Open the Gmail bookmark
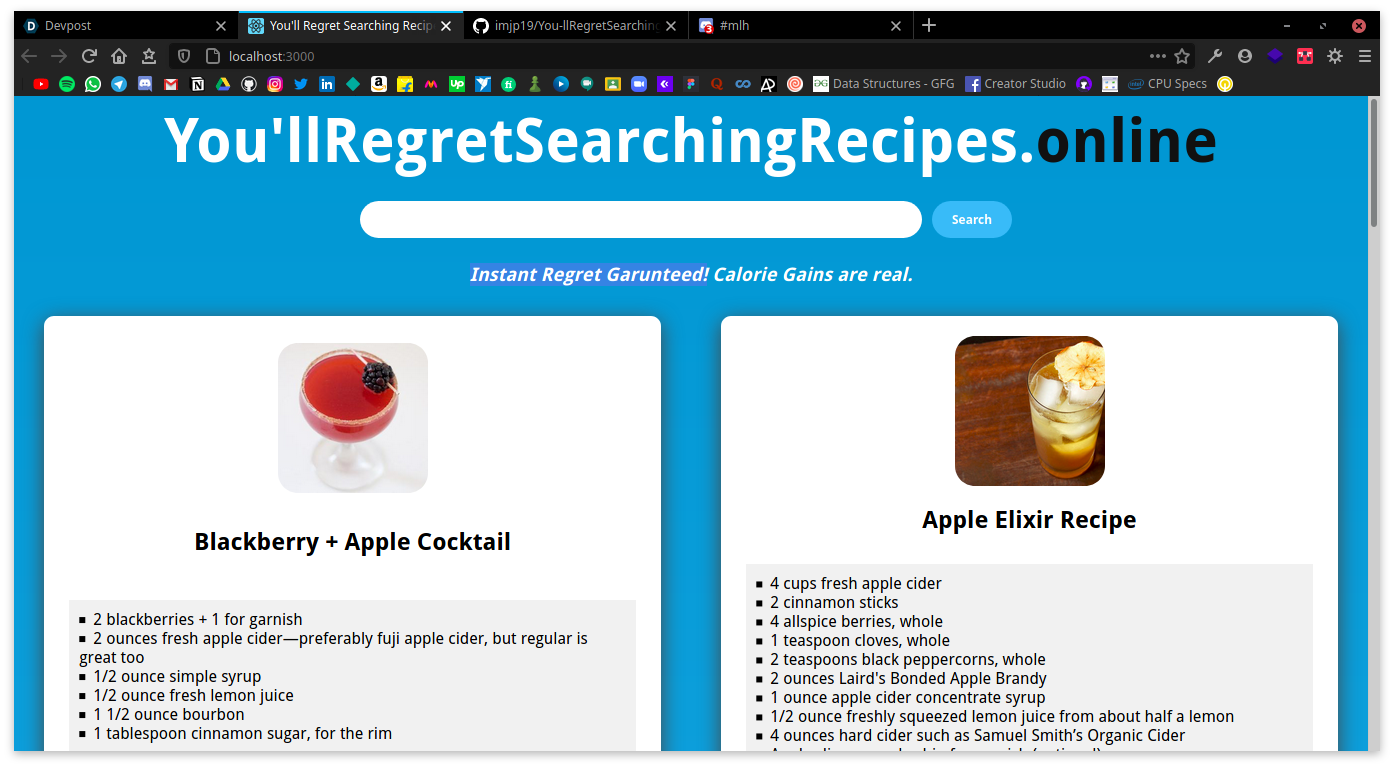 click(x=171, y=84)
